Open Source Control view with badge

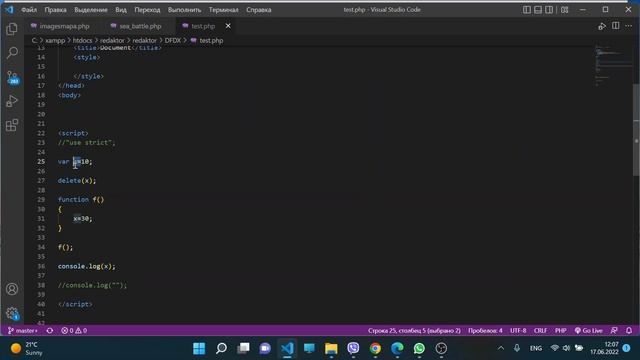(12, 77)
